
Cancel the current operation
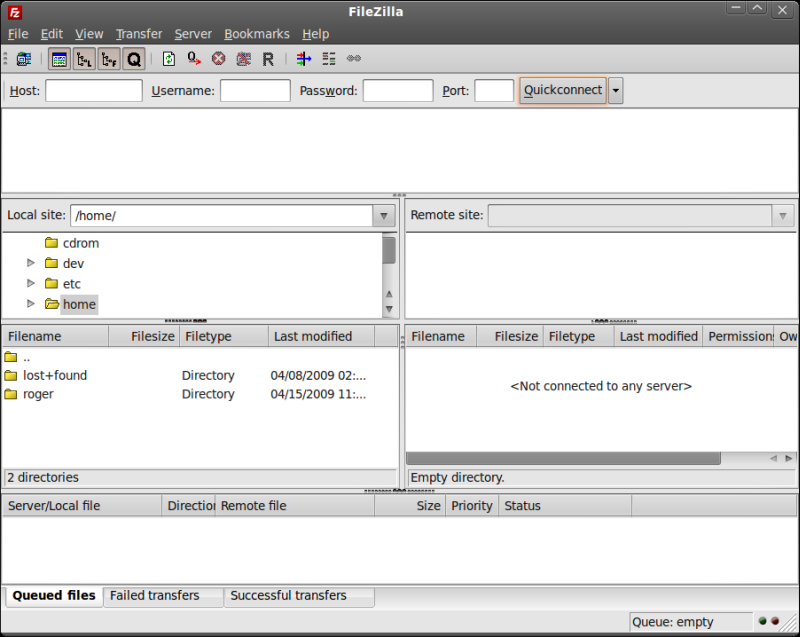click(x=218, y=58)
